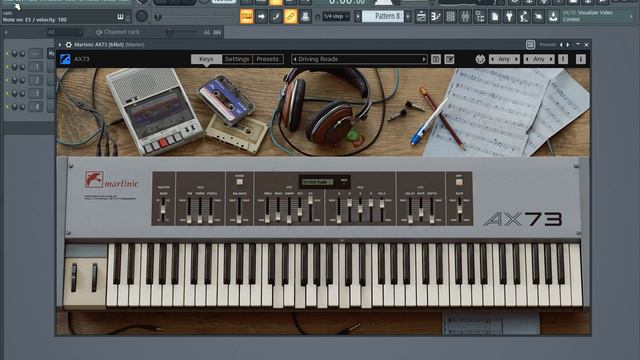Toggle channel rack step/piano view bars icon

click(x=218, y=32)
